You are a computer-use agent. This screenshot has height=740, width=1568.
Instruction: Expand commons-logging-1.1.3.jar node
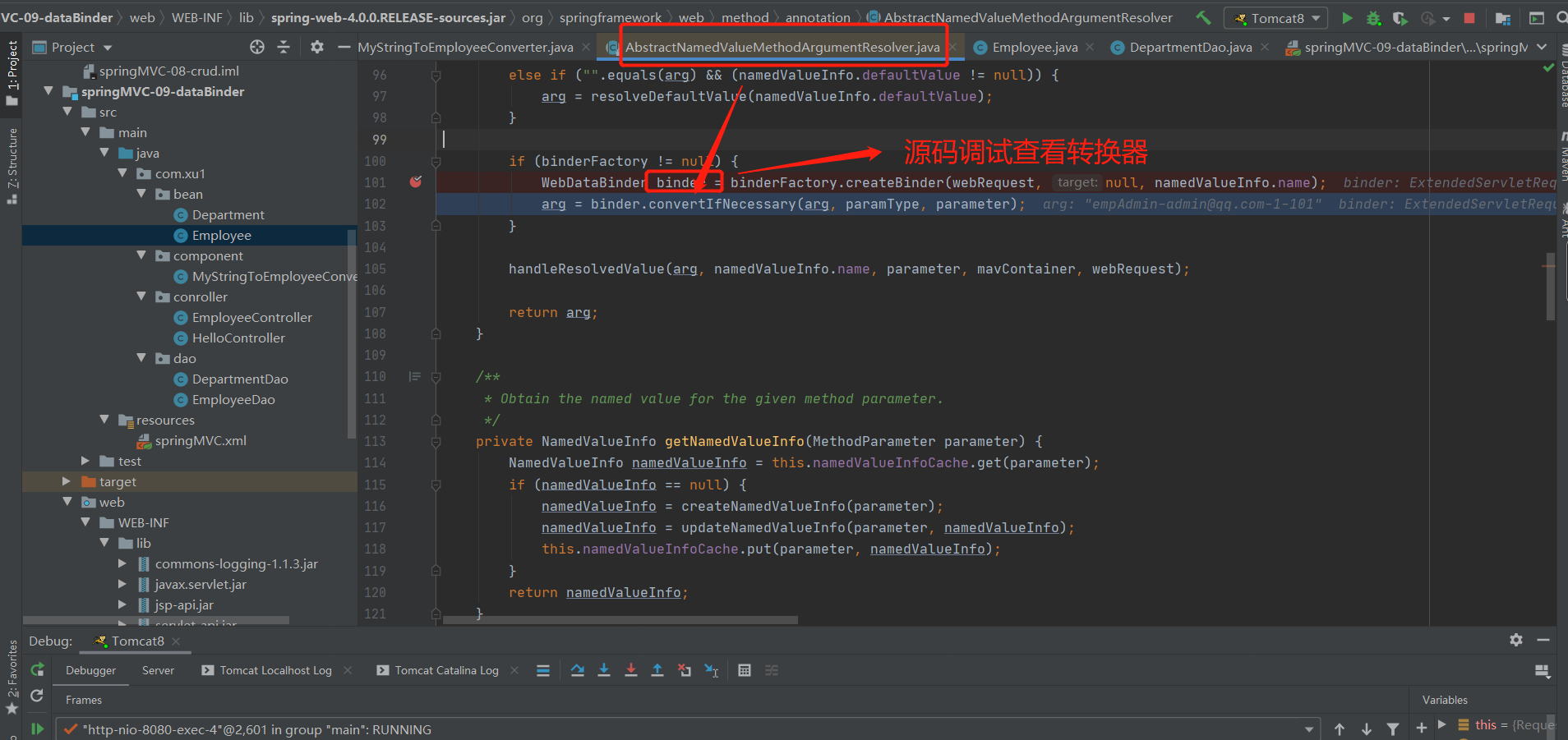122,563
